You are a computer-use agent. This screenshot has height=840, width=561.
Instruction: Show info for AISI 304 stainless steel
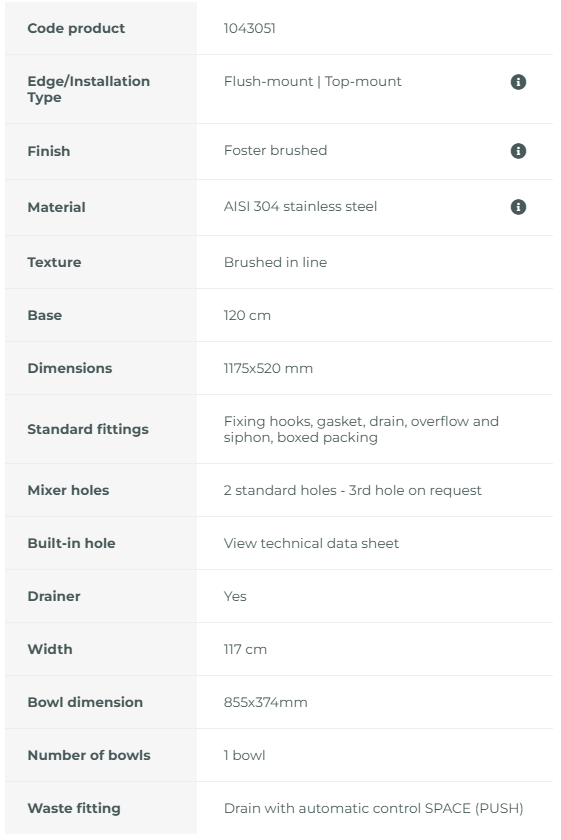518,207
